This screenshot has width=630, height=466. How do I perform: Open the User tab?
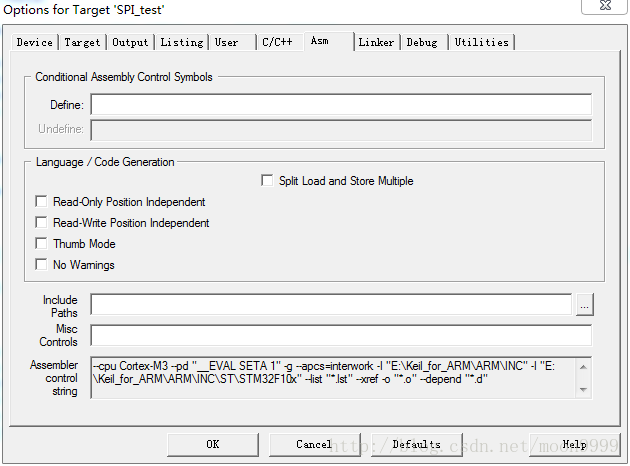click(232, 42)
